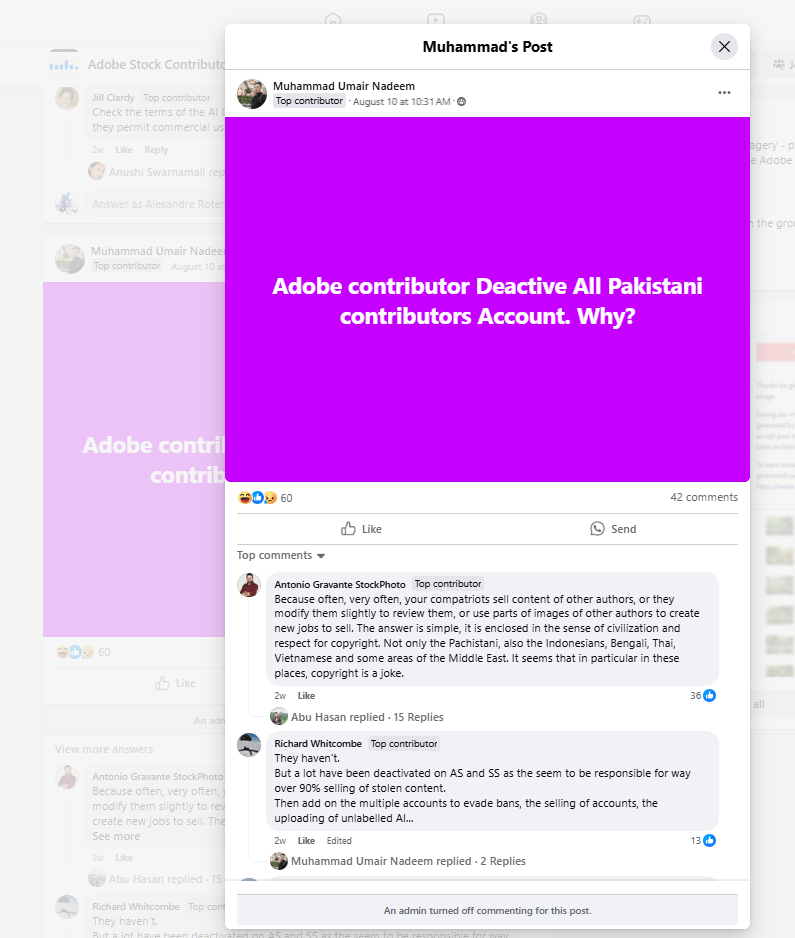
Task: Like Richard Whitcombe's comment via Like text
Action: tap(306, 840)
